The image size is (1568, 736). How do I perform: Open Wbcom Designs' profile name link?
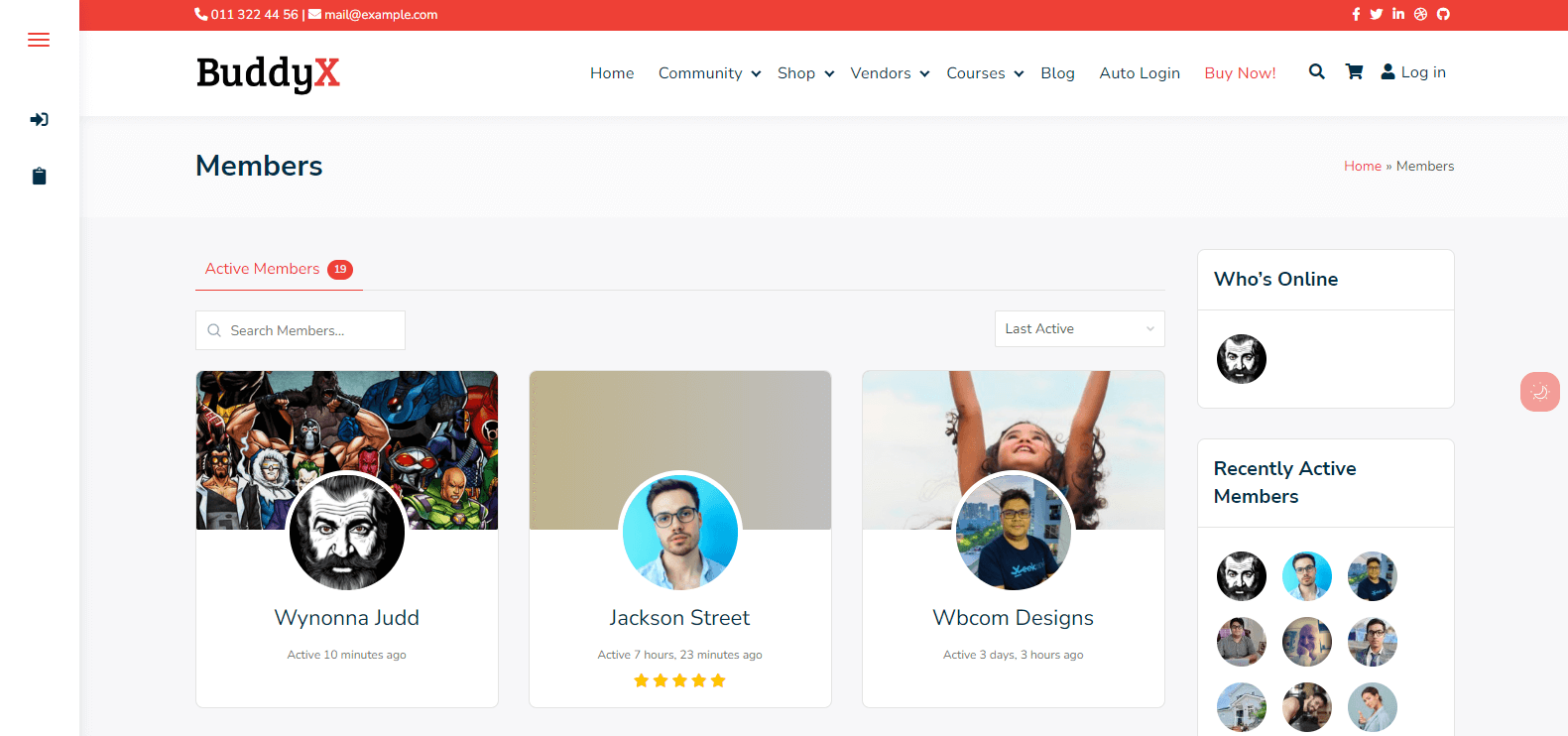(x=1014, y=618)
